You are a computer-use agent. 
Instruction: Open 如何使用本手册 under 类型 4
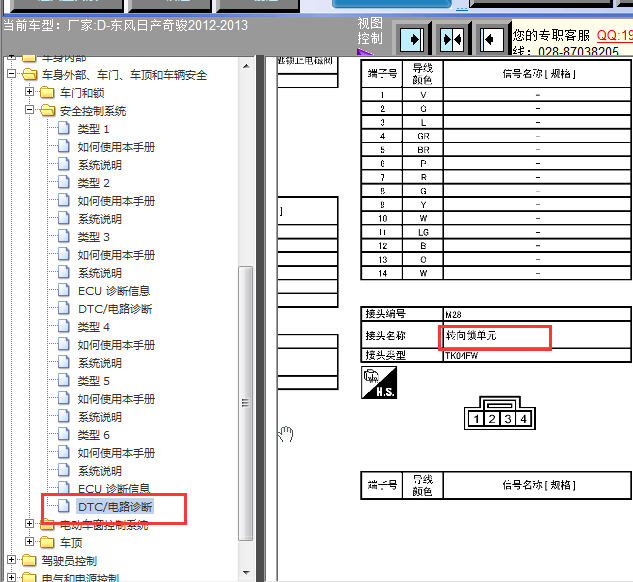[x=116, y=345]
